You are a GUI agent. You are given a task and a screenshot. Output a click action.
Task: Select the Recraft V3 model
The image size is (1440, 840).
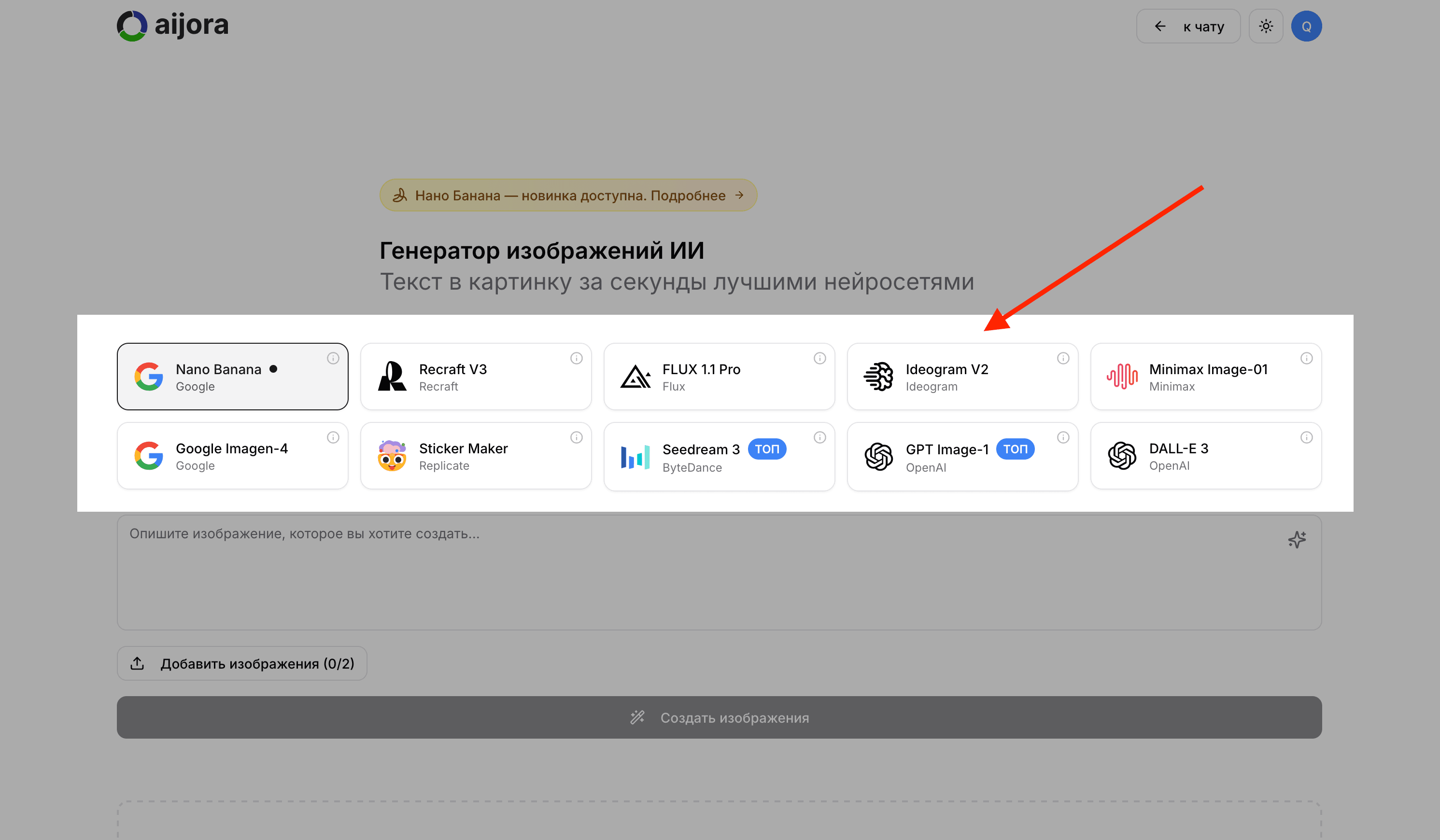click(x=476, y=377)
